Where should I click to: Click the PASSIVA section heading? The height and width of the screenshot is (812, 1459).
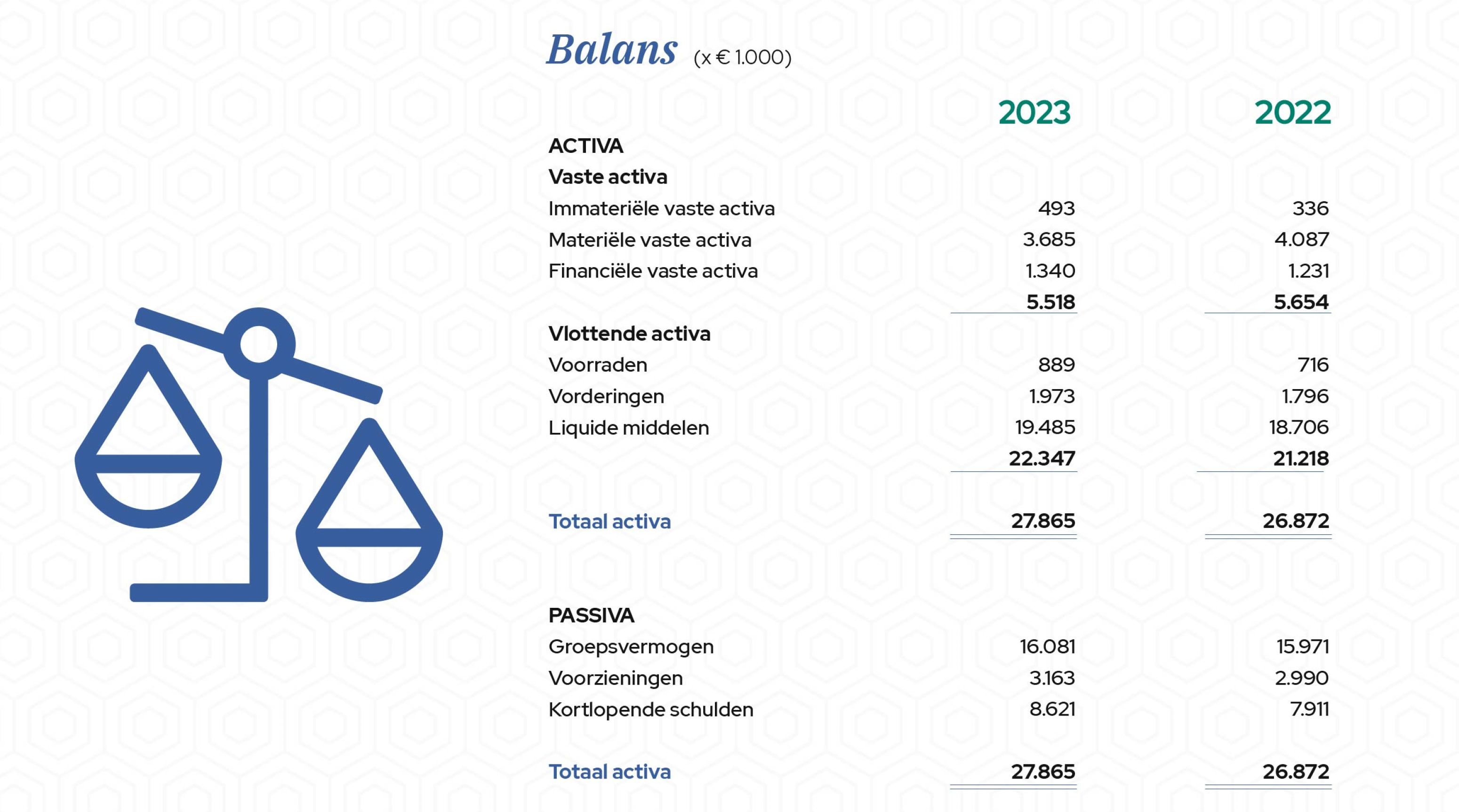pyautogui.click(x=591, y=615)
